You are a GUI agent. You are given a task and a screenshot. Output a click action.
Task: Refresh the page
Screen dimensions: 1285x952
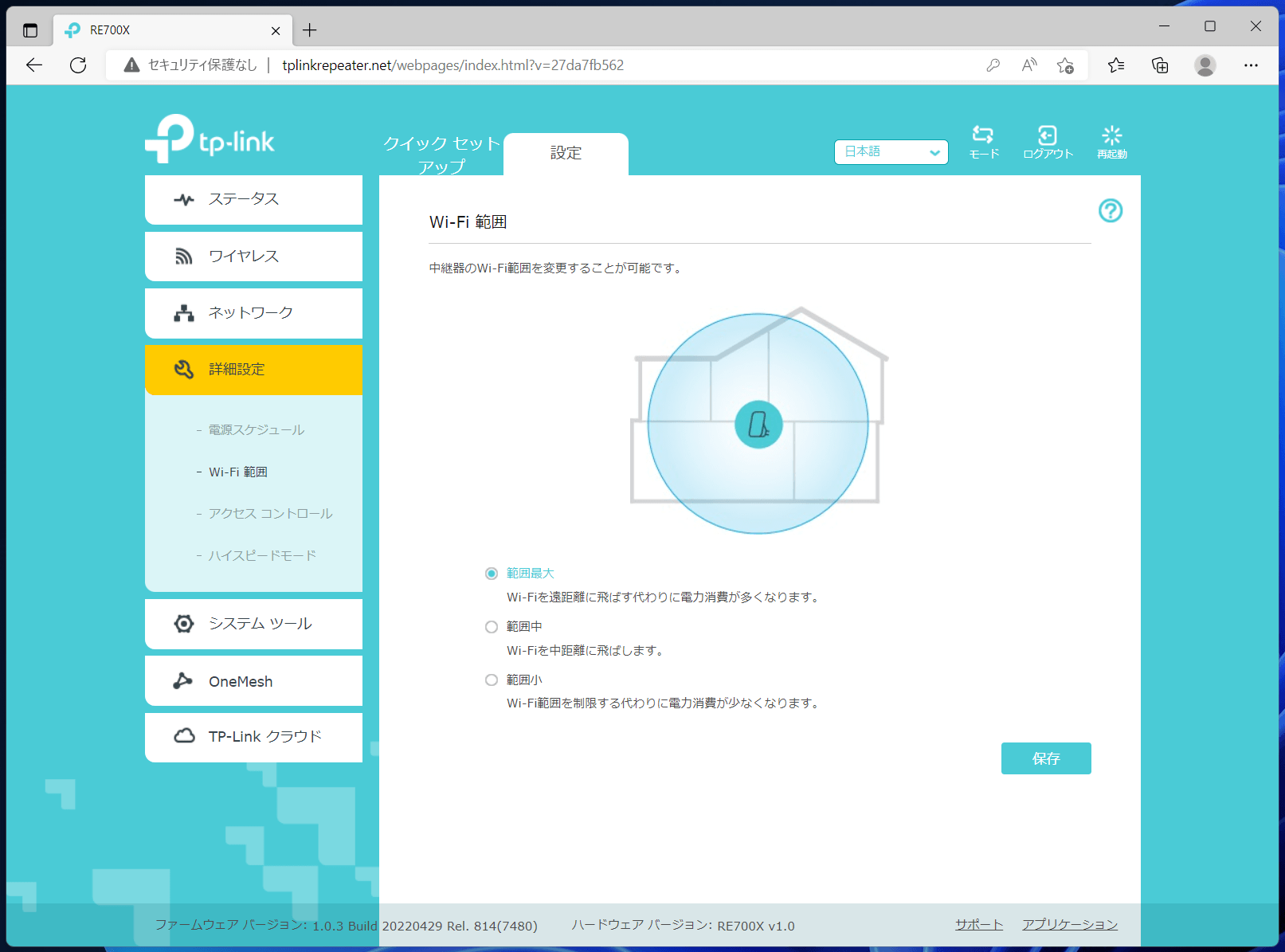(x=78, y=65)
